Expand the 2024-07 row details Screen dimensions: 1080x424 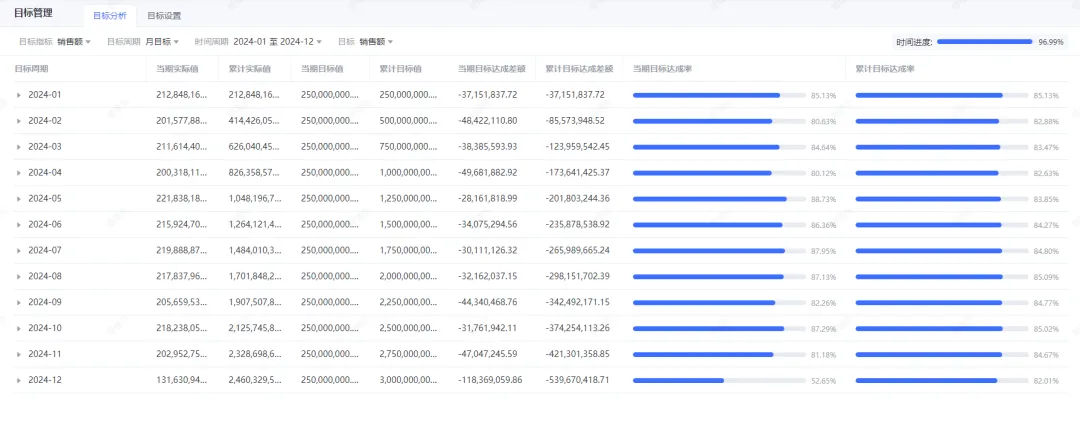pyautogui.click(x=19, y=251)
